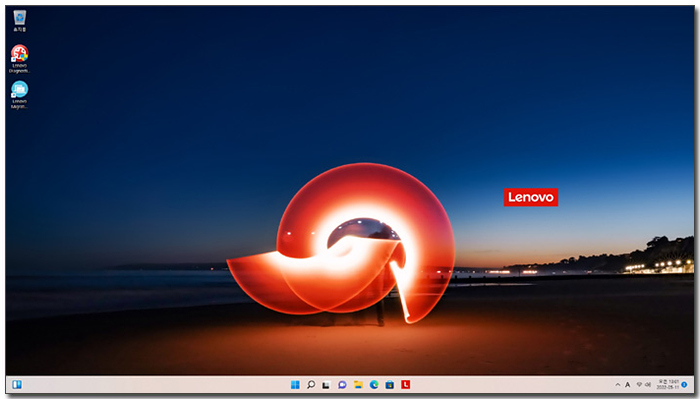The image size is (700, 399).
Task: Open Microsoft Store from the taskbar
Action: click(x=390, y=385)
